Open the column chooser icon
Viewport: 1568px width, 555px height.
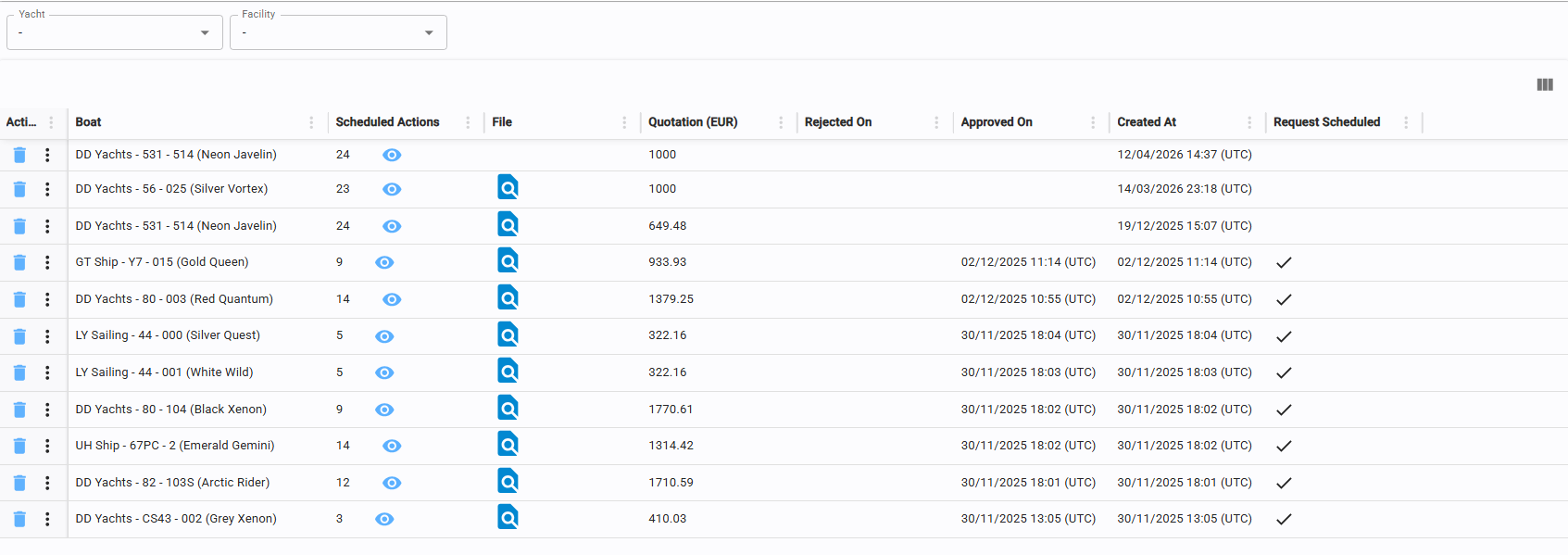pyautogui.click(x=1544, y=85)
